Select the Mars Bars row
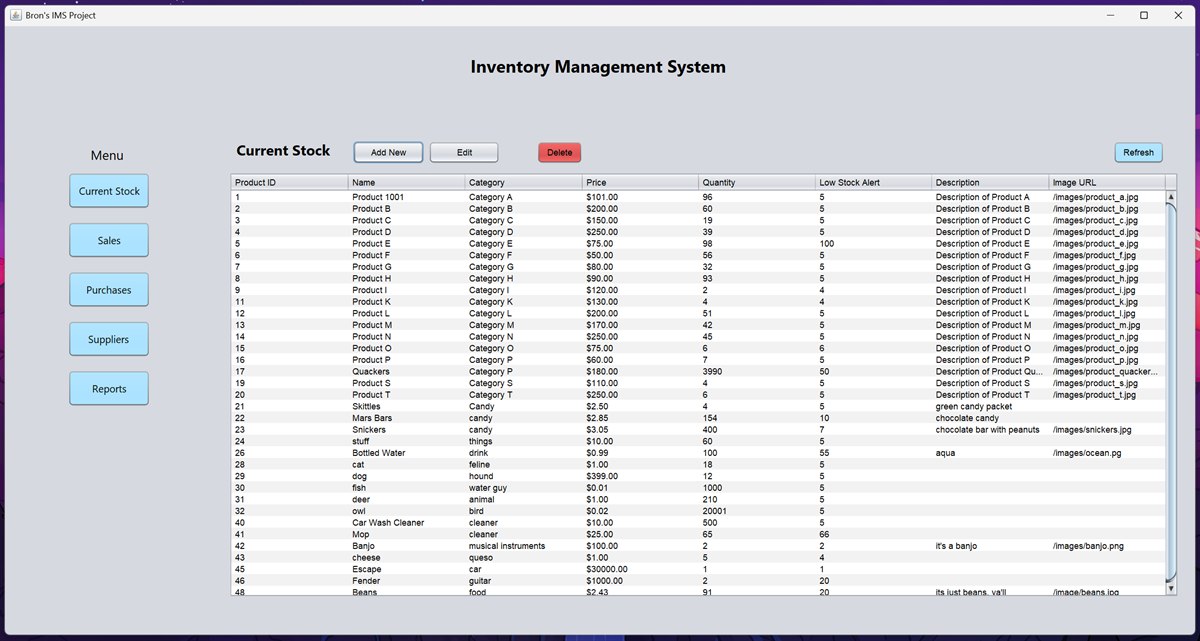Image resolution: width=1200 pixels, height=641 pixels. [x=698, y=418]
